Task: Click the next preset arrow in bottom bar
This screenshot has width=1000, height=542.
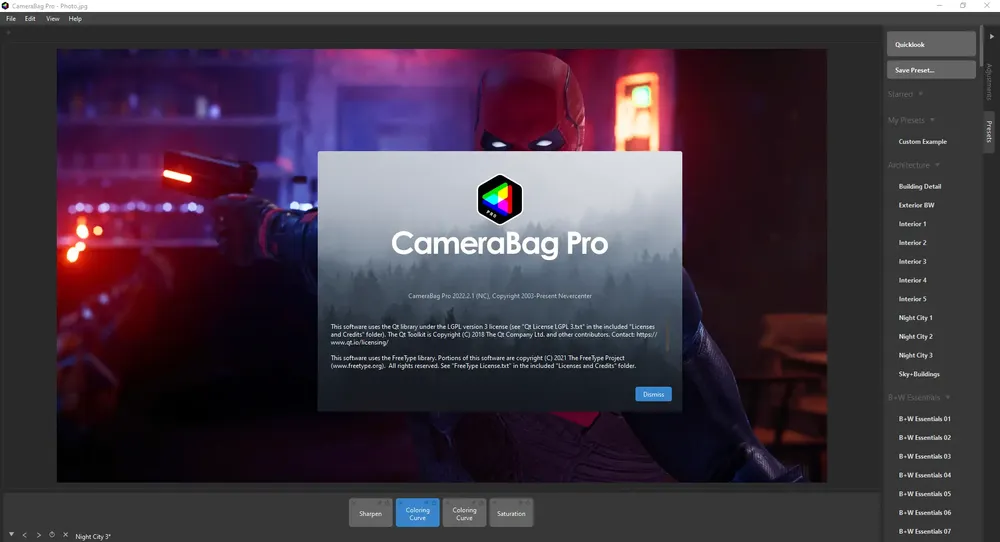Action: click(x=38, y=535)
